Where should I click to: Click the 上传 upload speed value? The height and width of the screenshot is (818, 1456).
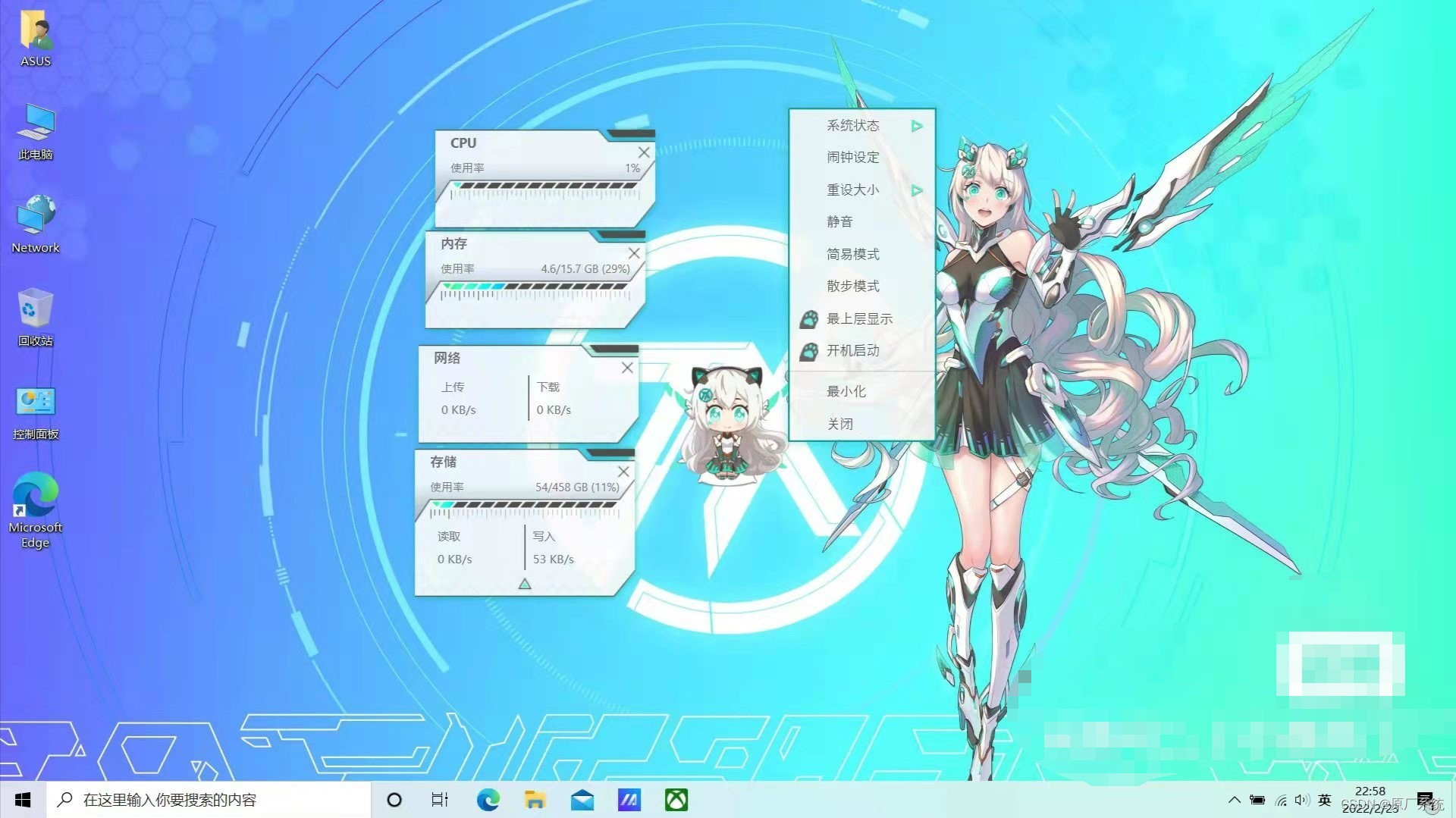pyautogui.click(x=459, y=410)
